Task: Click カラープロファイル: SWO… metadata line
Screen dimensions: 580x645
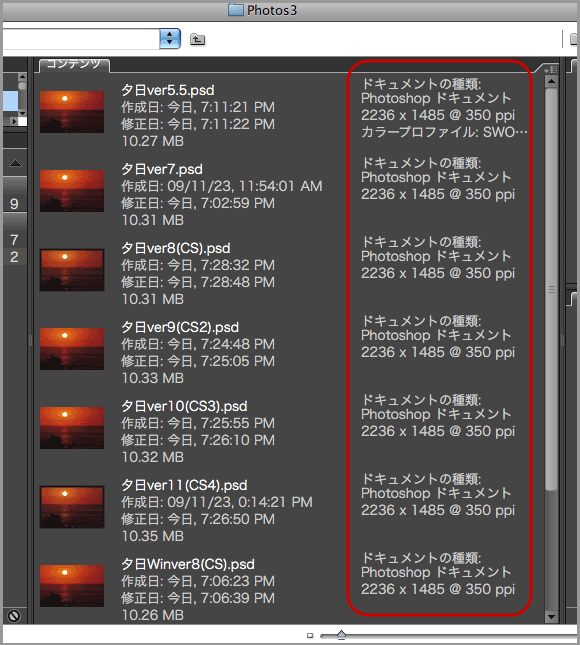Action: 444,132
